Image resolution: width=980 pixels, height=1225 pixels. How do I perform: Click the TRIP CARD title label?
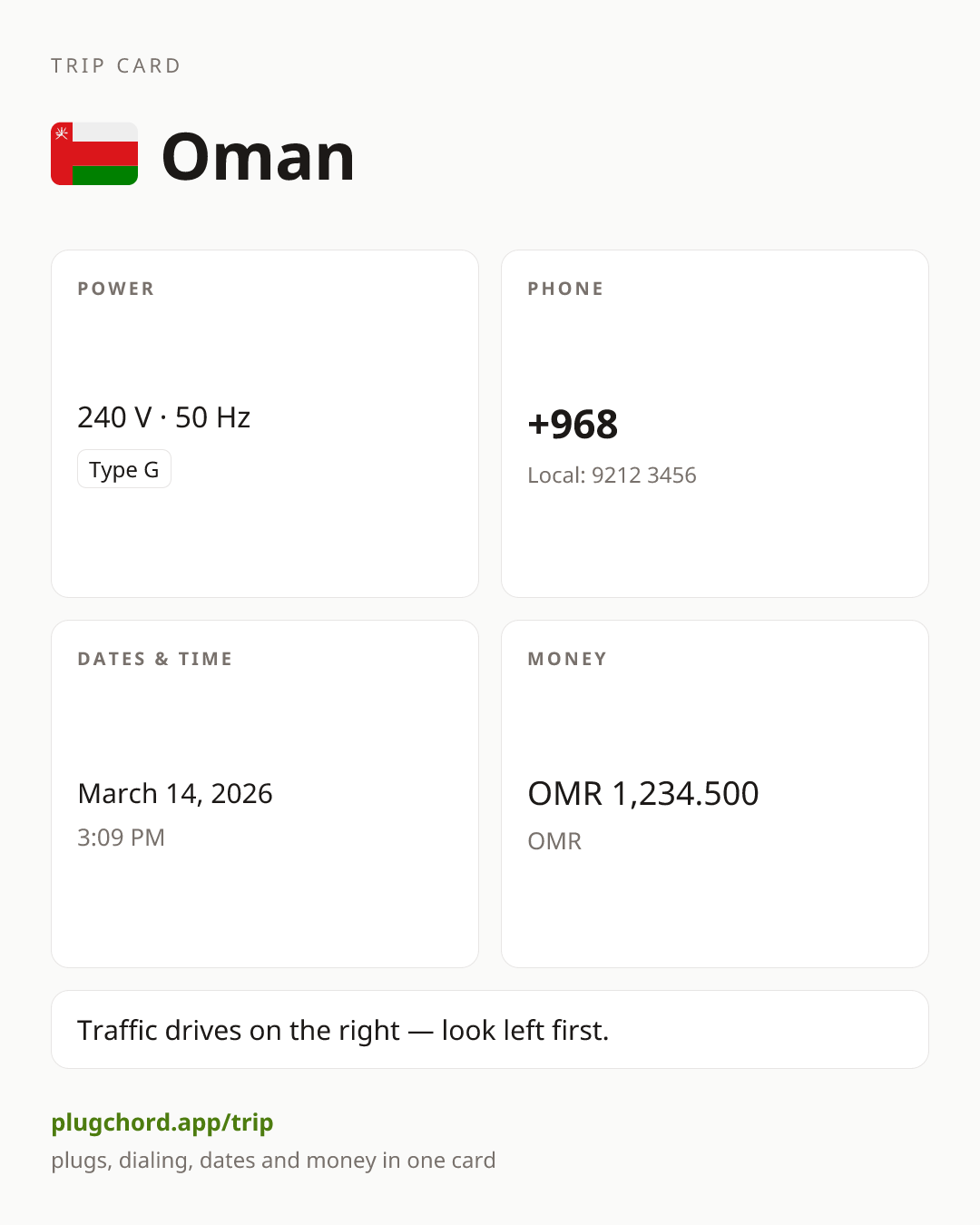coord(116,65)
